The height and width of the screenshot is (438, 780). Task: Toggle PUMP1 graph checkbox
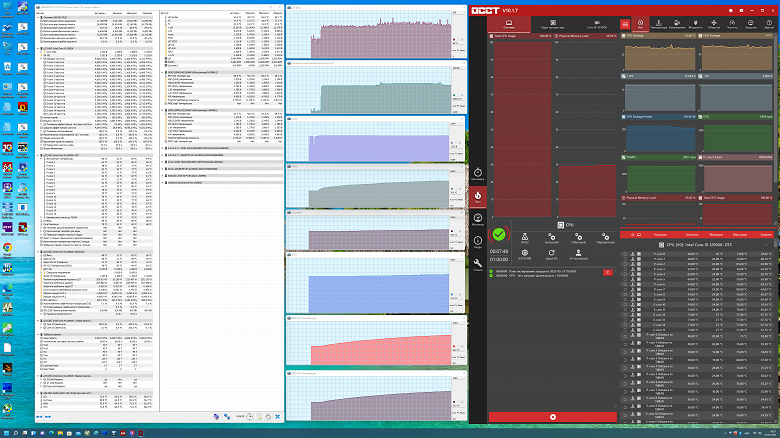[624, 157]
